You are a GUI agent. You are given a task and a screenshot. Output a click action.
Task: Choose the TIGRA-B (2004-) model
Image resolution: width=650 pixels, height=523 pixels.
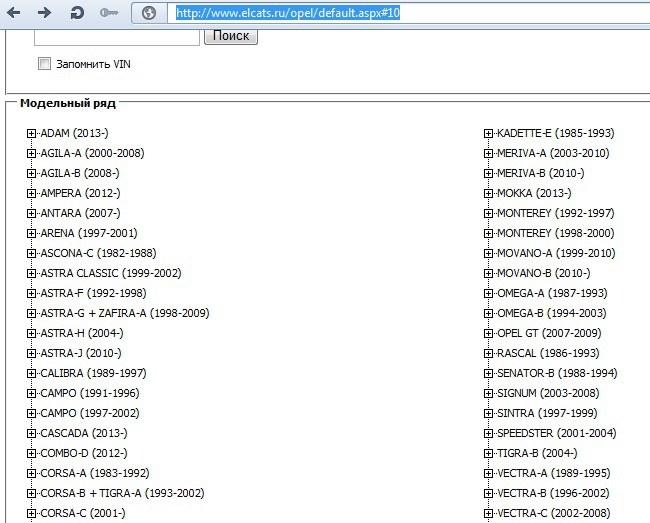[x=537, y=453]
